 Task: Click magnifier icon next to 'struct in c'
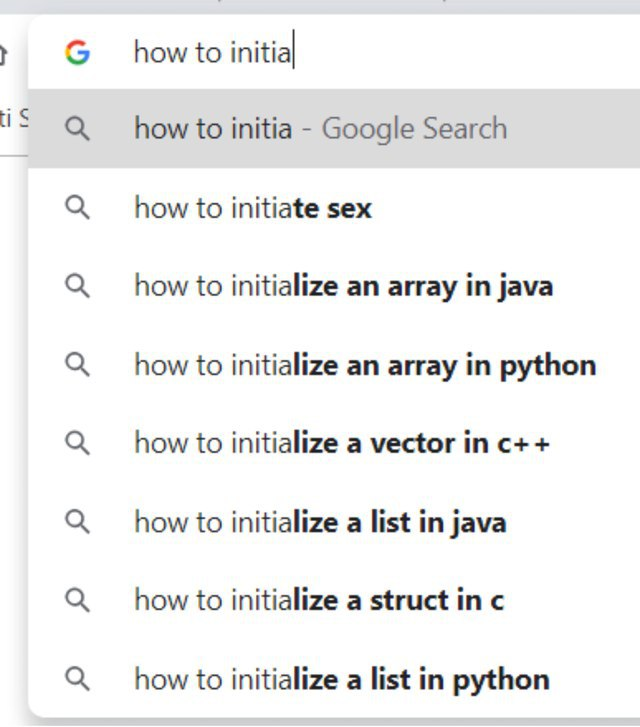[x=77, y=600]
